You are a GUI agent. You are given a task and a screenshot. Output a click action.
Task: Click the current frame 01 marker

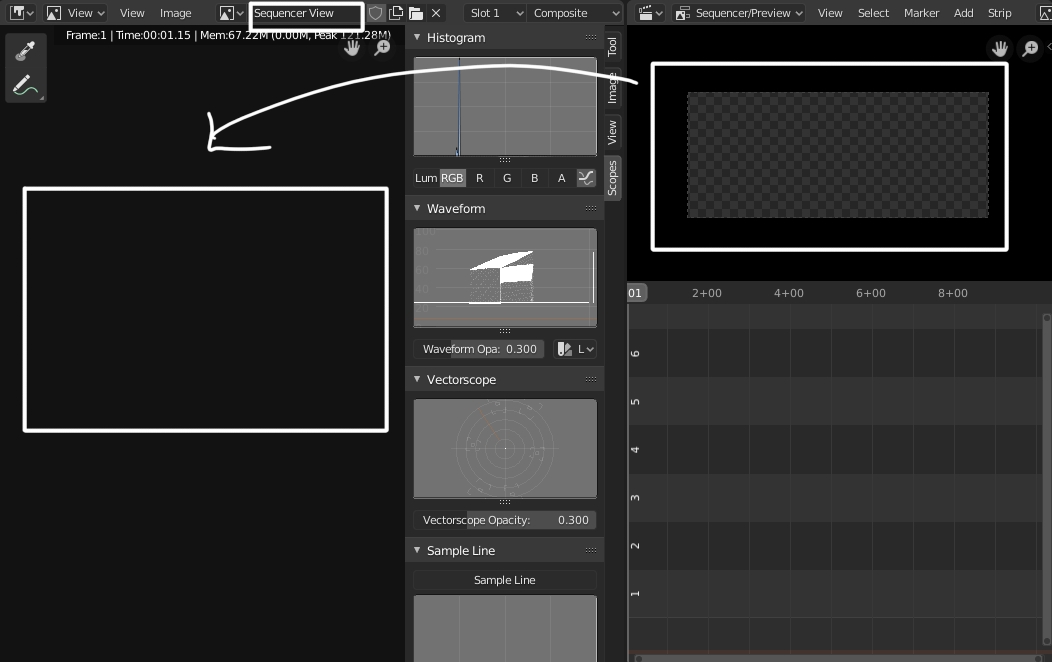point(635,293)
